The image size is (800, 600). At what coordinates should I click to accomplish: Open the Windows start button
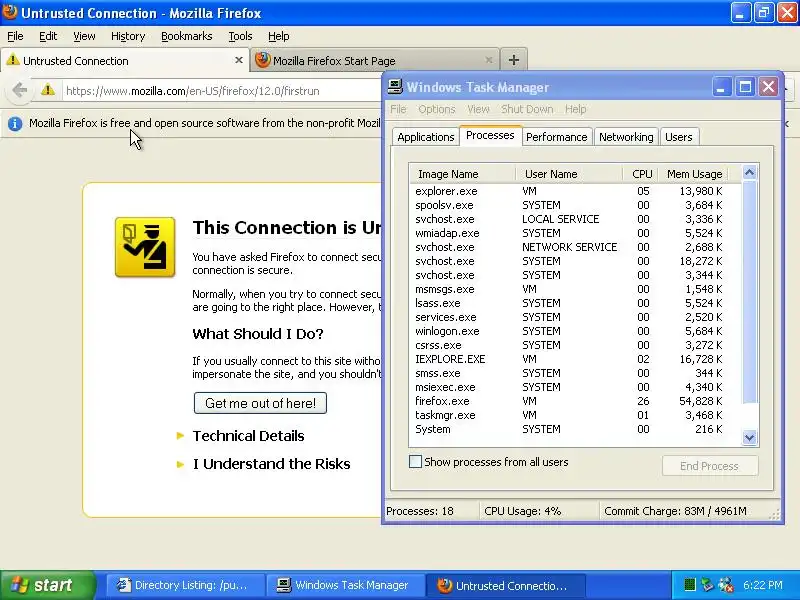point(47,585)
